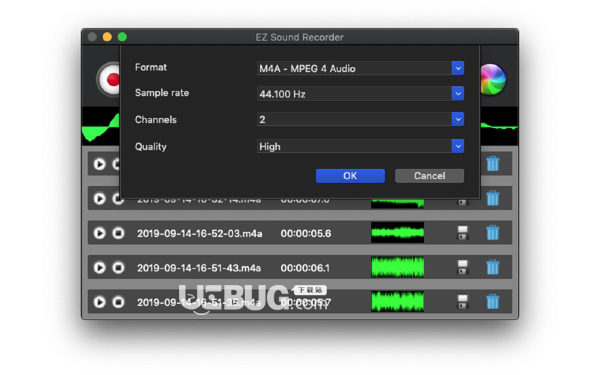Click the Channels label

(x=156, y=120)
